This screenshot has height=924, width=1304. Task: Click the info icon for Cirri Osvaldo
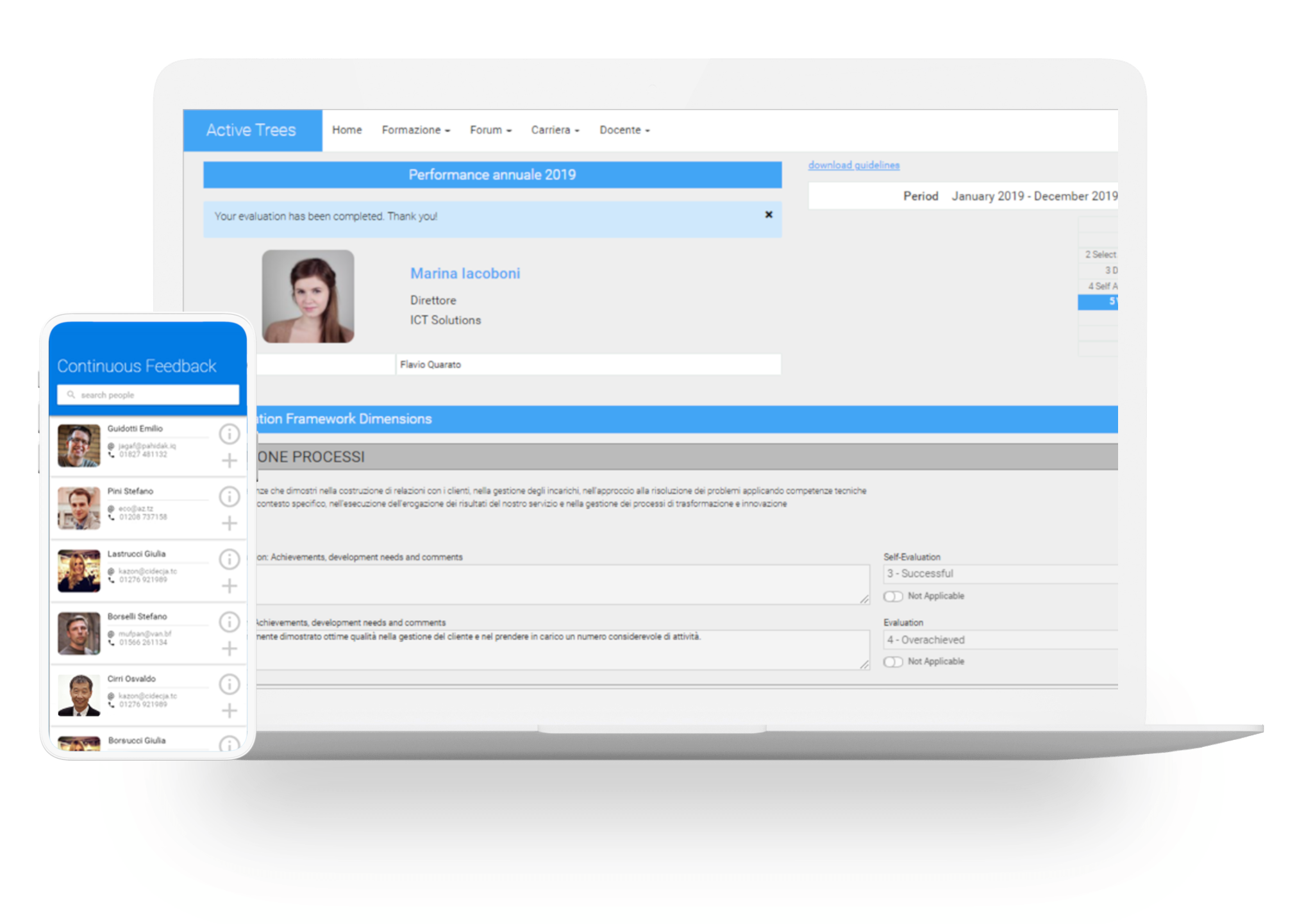[x=229, y=683]
